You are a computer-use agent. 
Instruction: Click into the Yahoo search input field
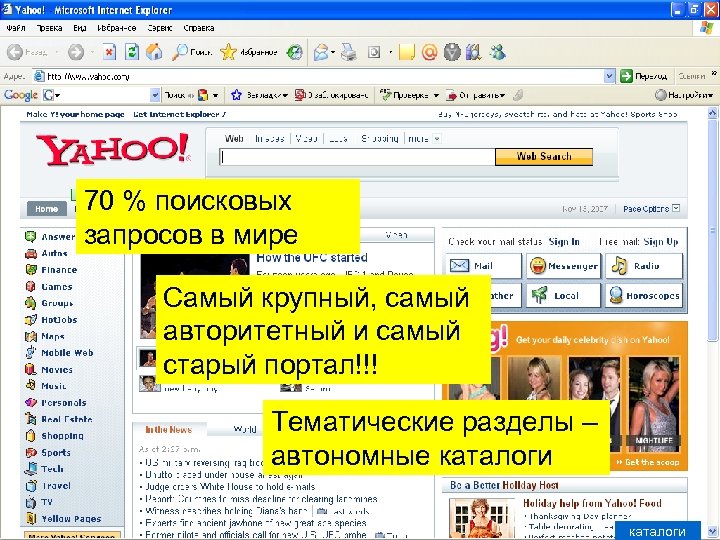pyautogui.click(x=357, y=157)
